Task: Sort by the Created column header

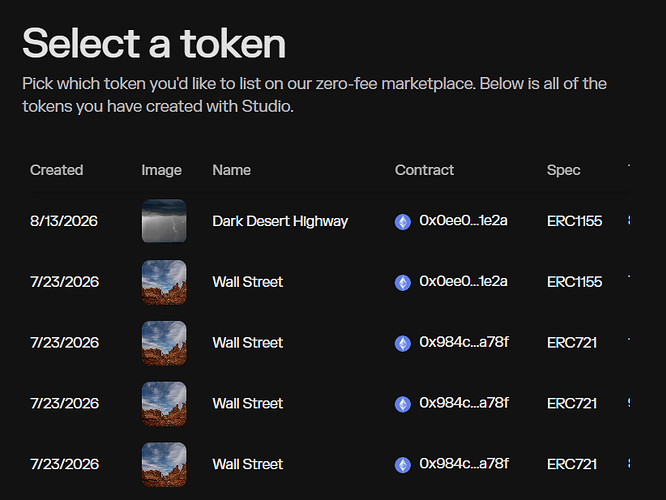Action: [56, 170]
